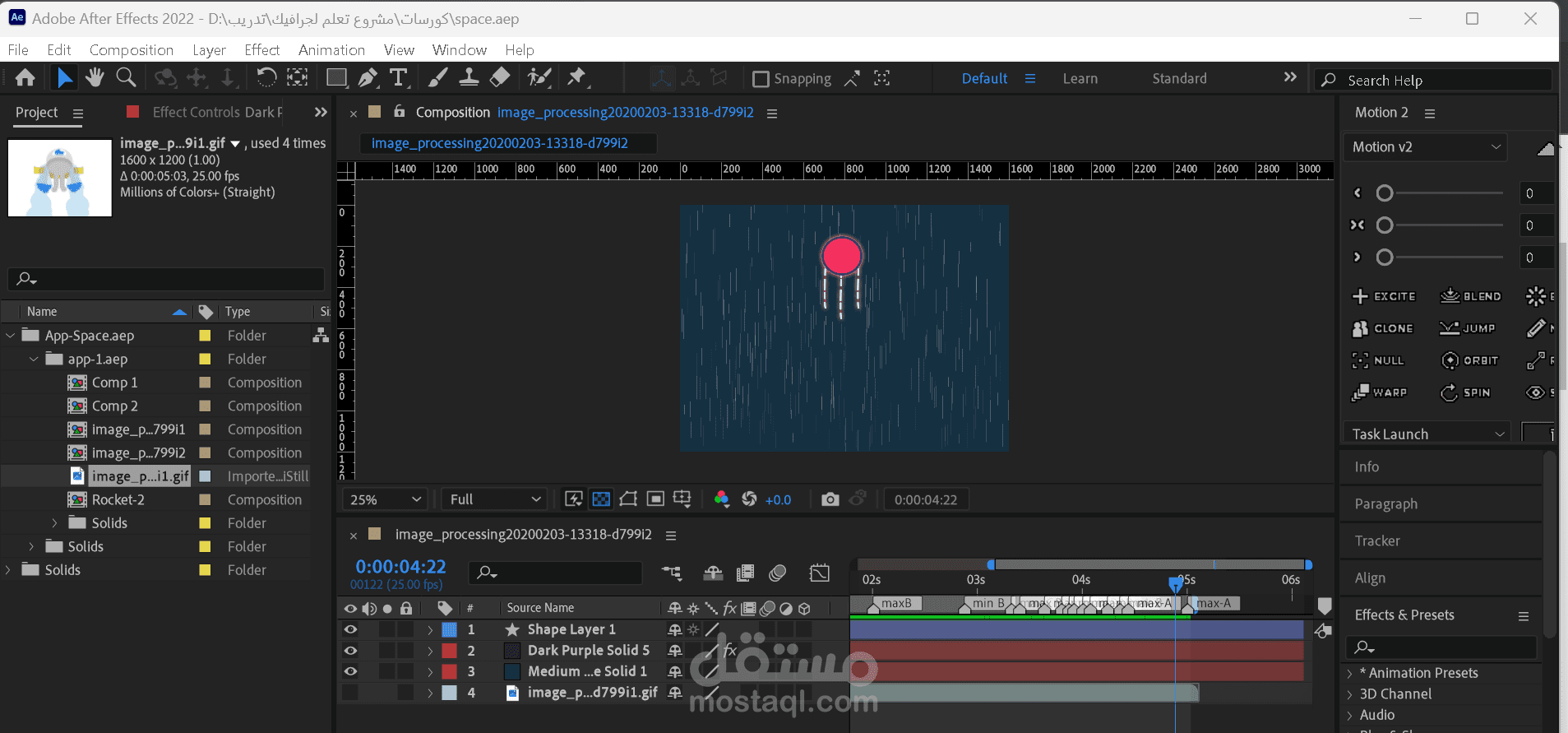The height and width of the screenshot is (733, 1568).
Task: Open the Effect menu
Action: (x=261, y=50)
